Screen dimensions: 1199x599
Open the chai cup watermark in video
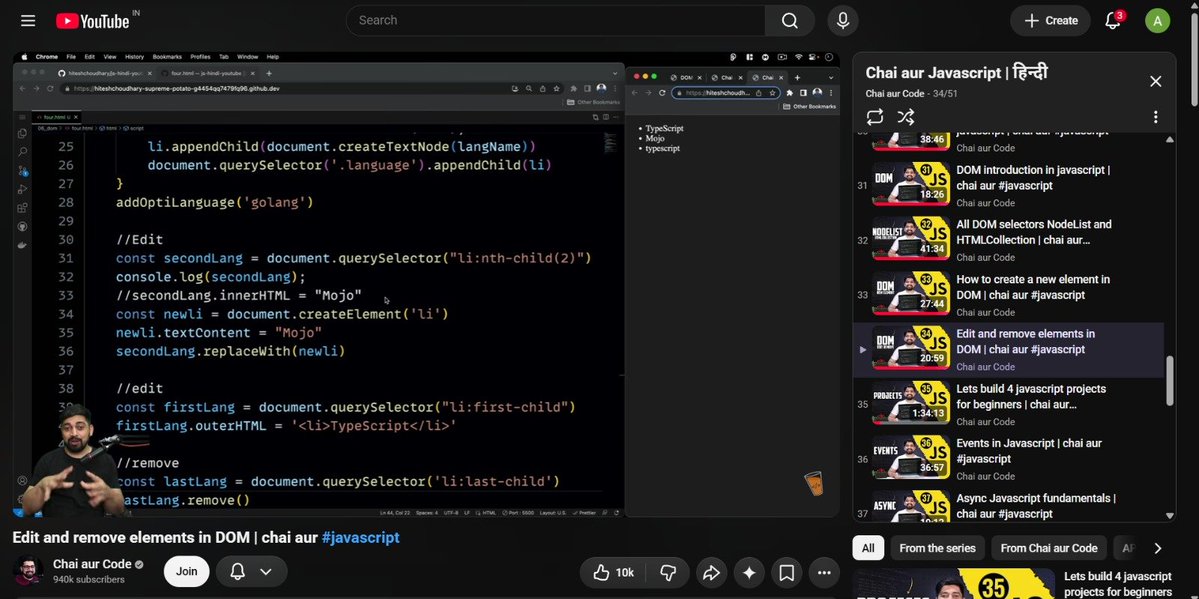pyautogui.click(x=814, y=483)
